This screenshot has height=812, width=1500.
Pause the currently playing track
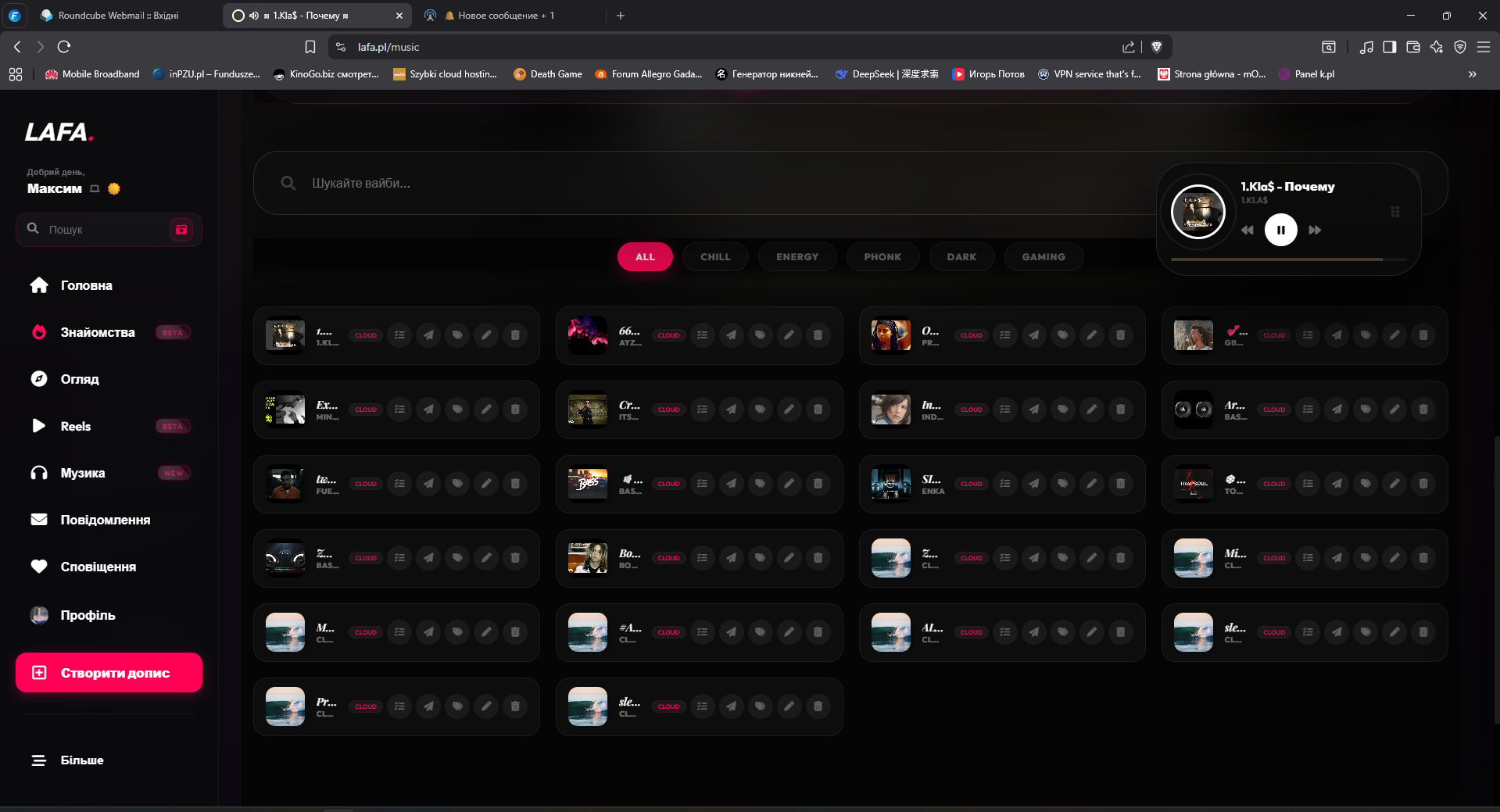[1280, 230]
